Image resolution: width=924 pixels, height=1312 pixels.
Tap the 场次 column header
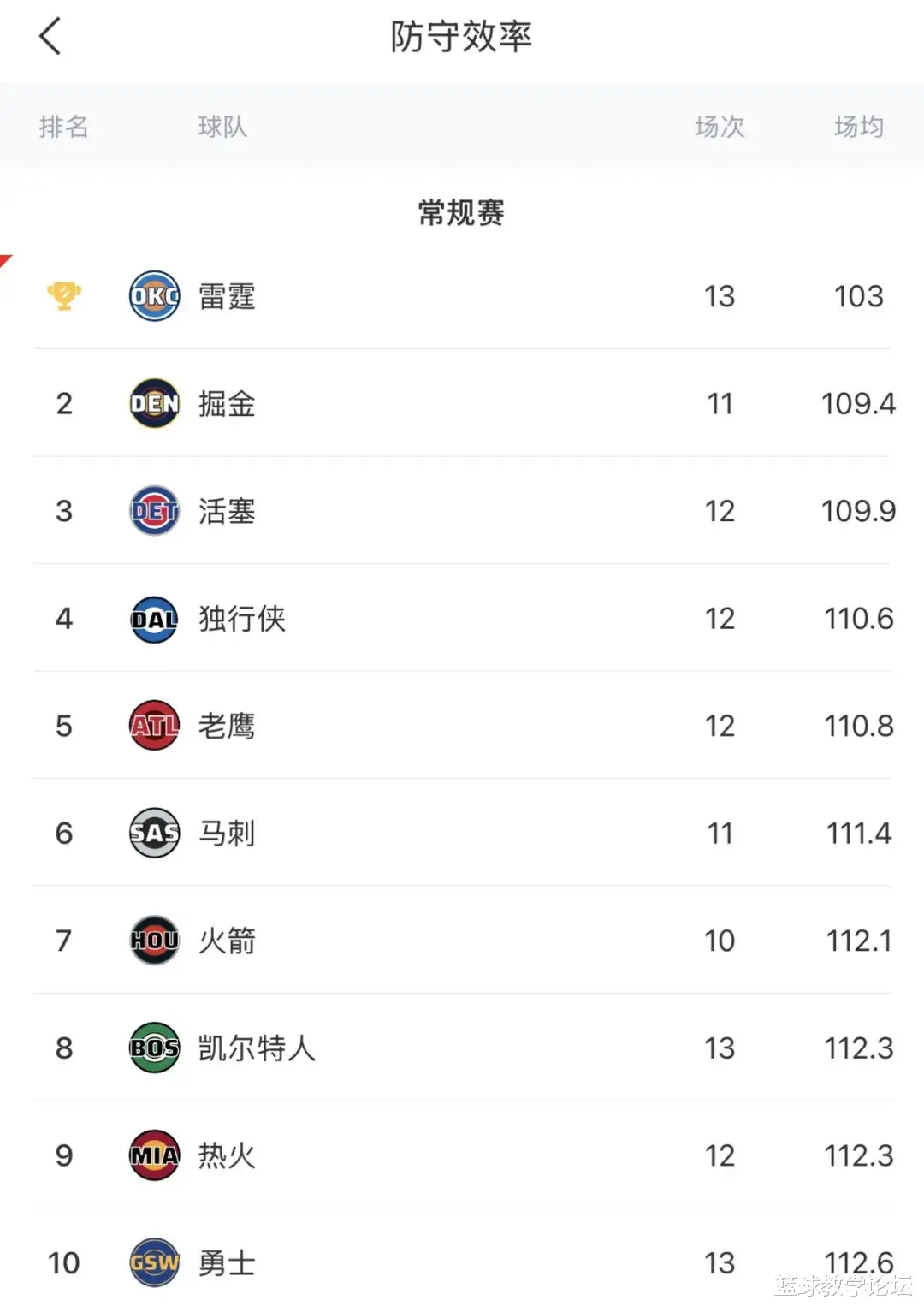pos(720,127)
